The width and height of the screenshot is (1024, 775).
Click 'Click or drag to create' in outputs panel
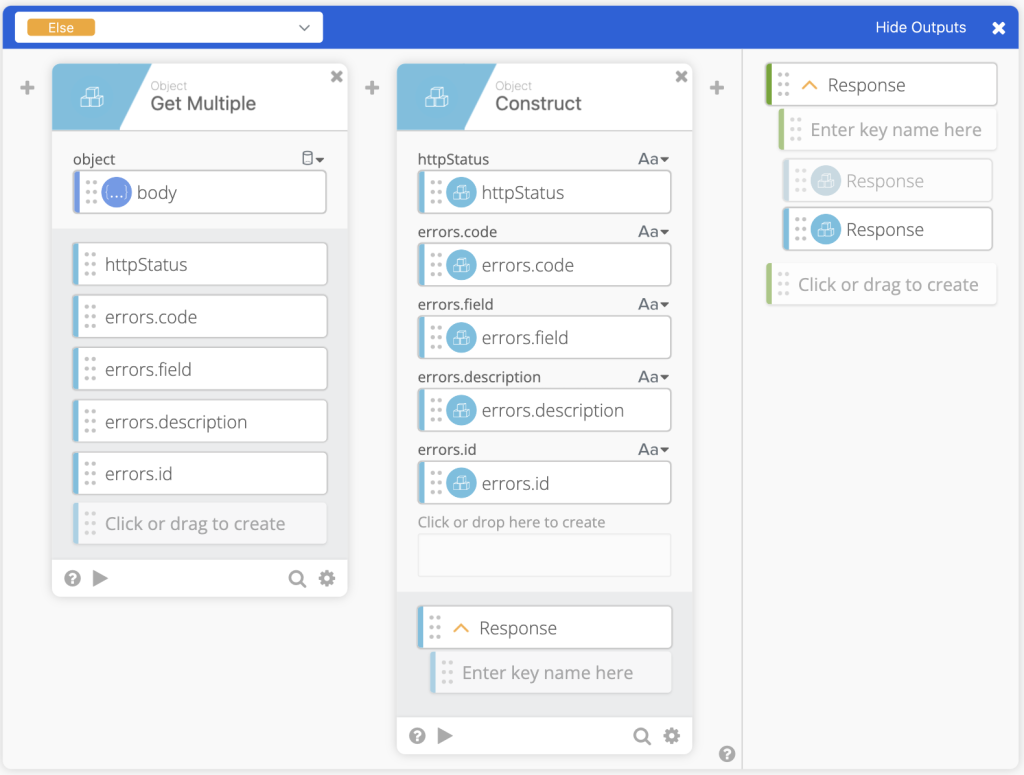[882, 284]
